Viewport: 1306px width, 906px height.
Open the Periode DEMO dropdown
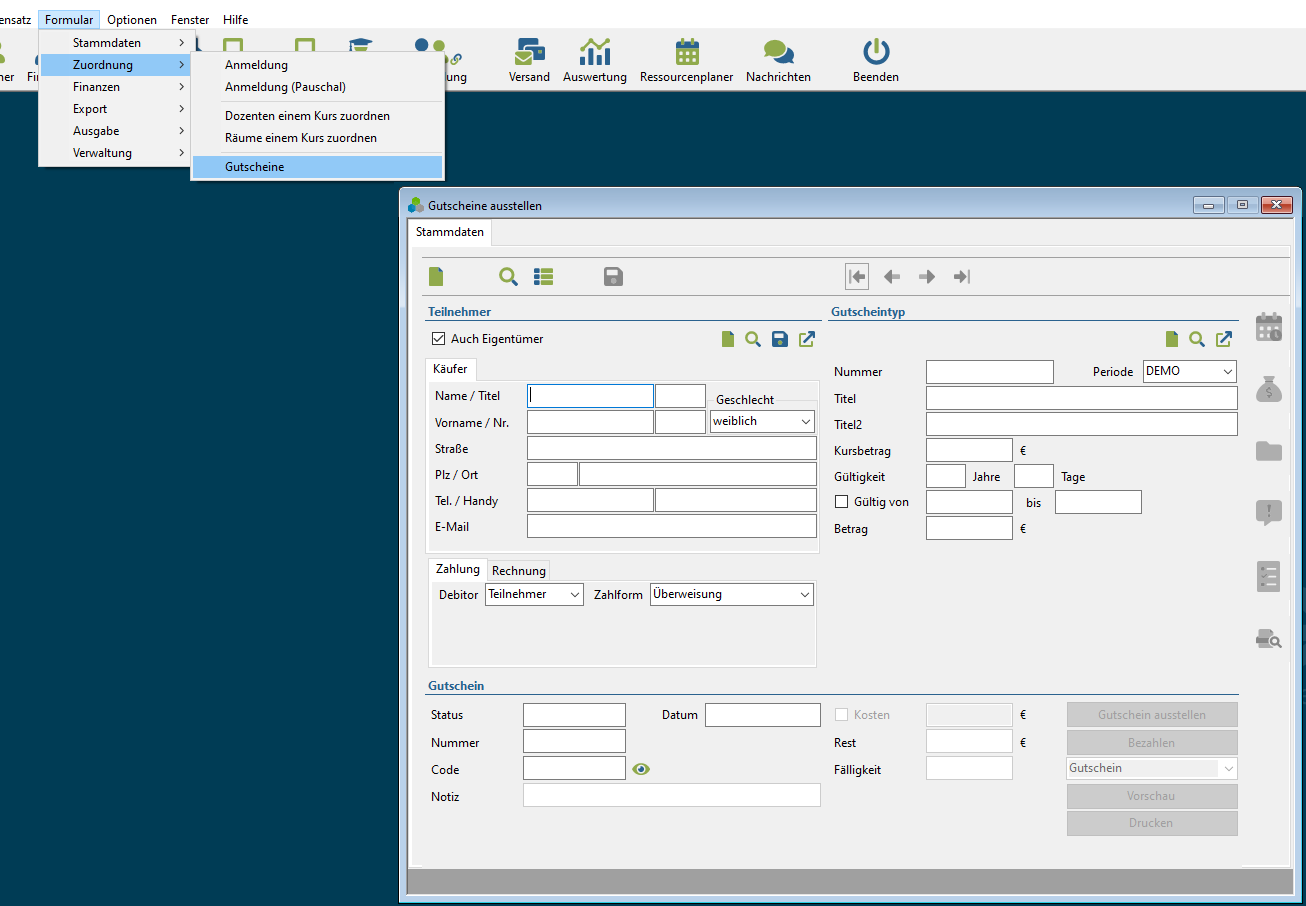pos(1190,371)
